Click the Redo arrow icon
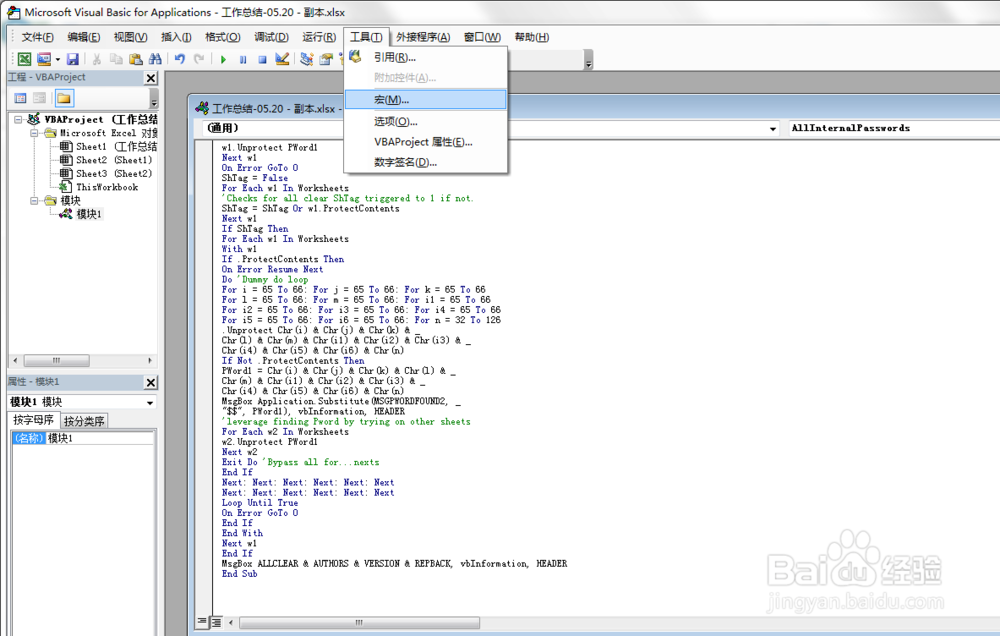Viewport: 1000px width, 636px height. point(199,59)
